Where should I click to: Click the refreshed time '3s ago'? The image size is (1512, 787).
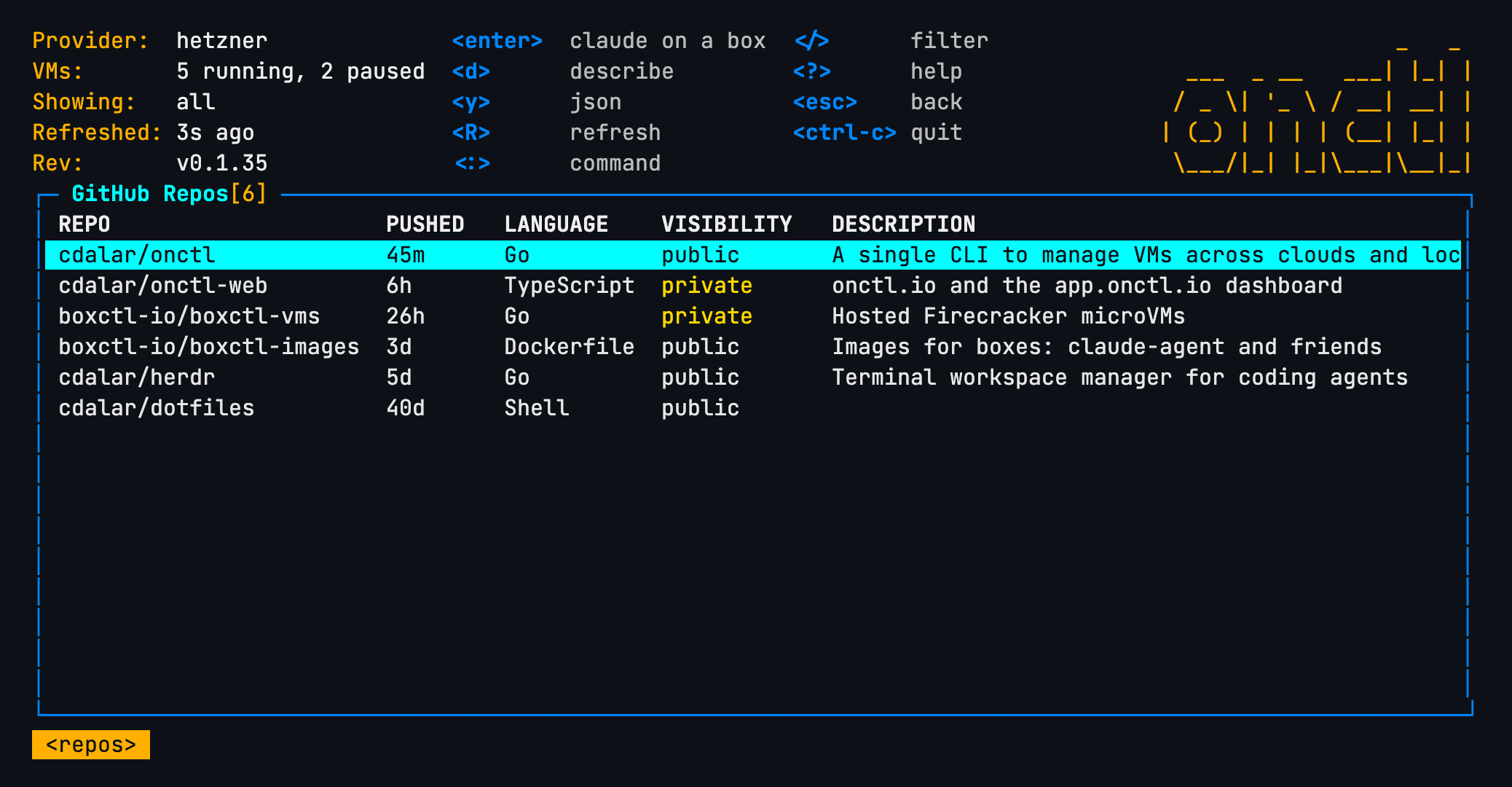[216, 133]
